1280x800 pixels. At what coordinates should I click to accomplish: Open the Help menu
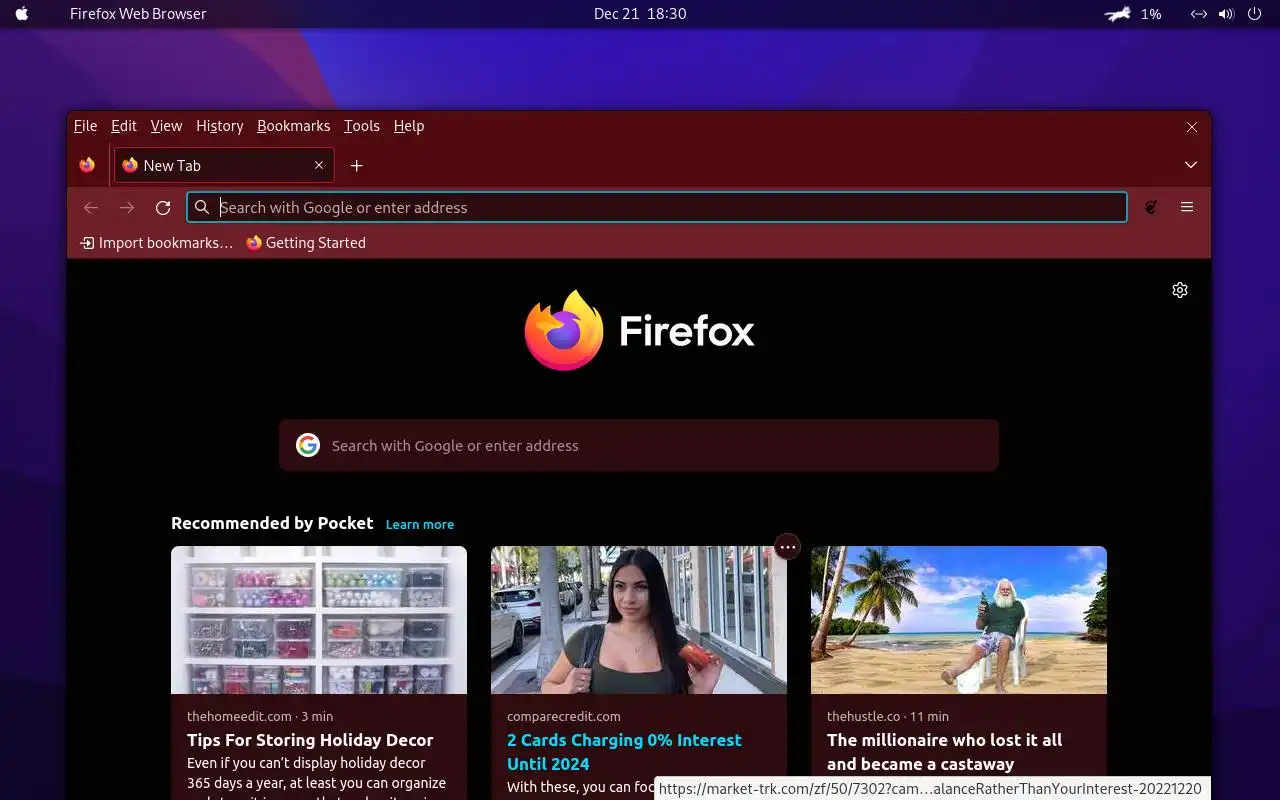click(x=408, y=126)
